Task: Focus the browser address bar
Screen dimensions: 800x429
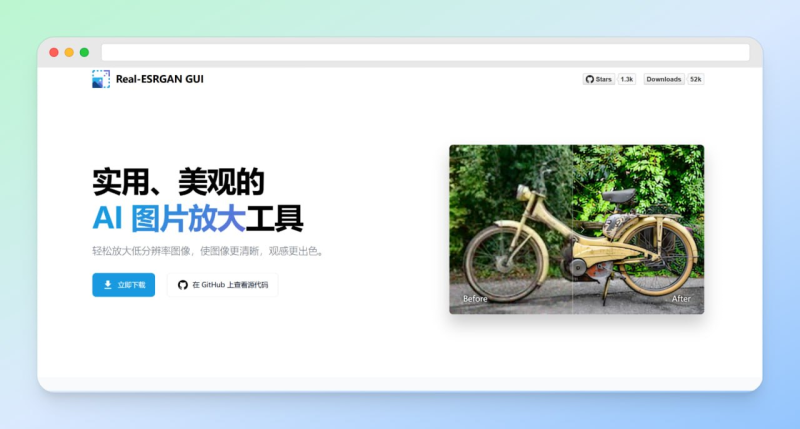Action: click(x=425, y=52)
